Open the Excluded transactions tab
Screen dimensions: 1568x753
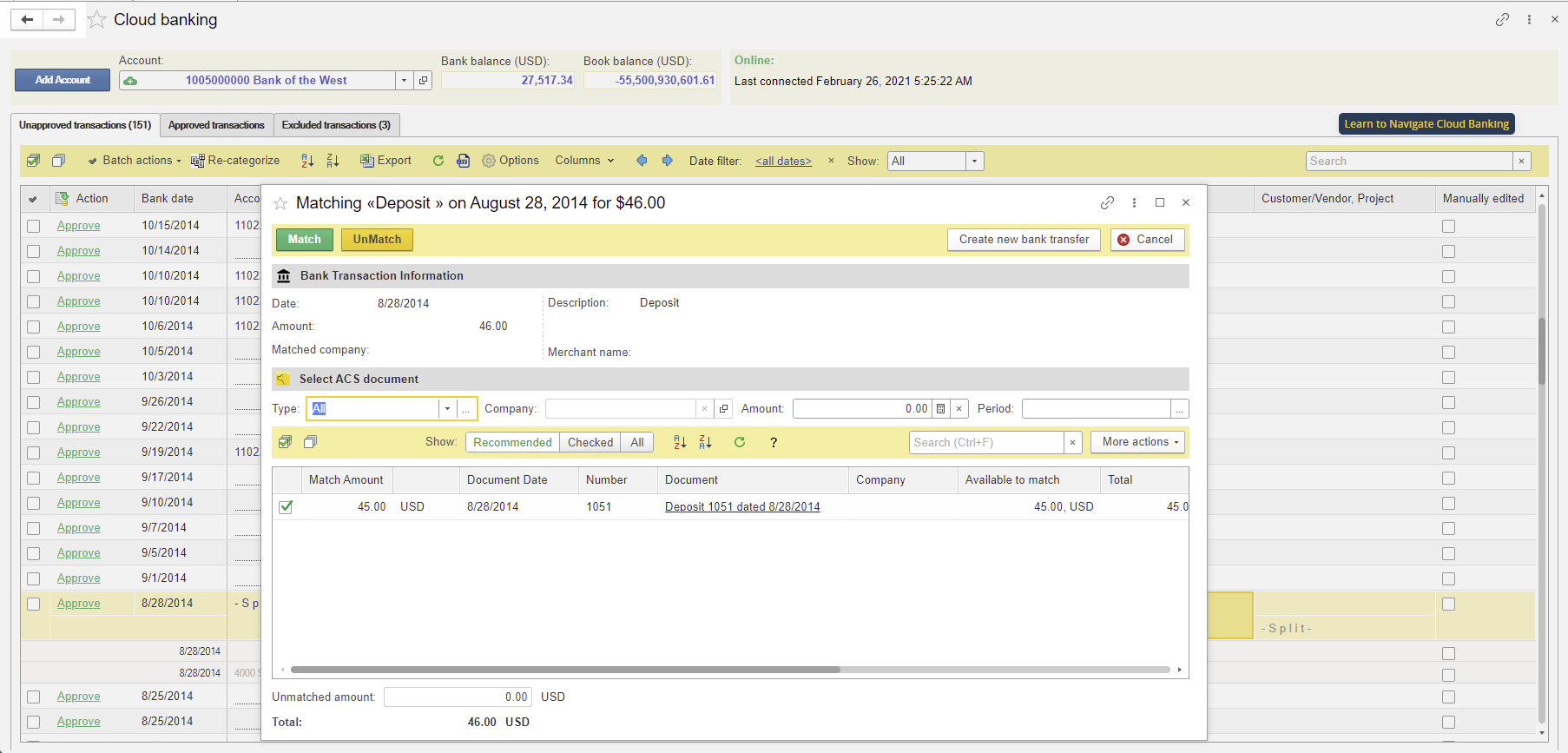click(x=336, y=125)
